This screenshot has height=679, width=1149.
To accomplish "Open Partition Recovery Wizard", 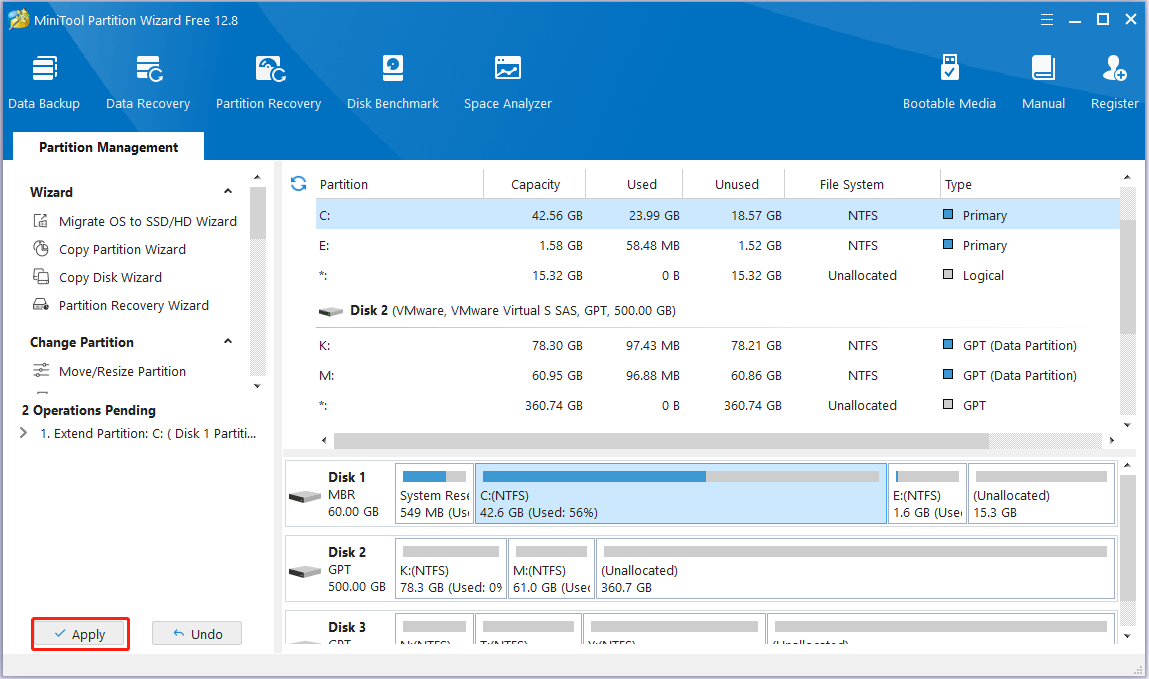I will tap(133, 305).
